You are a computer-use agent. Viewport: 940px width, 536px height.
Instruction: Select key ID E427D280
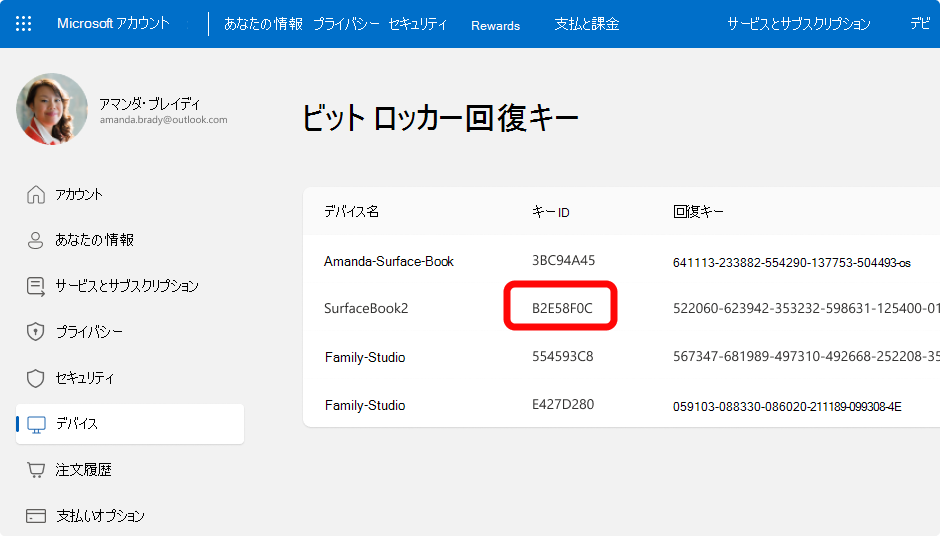563,404
